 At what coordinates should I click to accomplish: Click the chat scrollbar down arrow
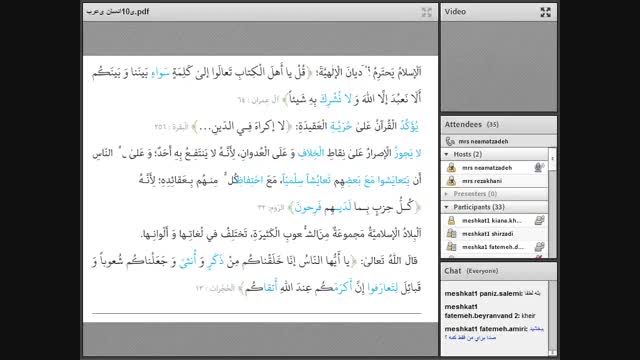click(x=552, y=353)
